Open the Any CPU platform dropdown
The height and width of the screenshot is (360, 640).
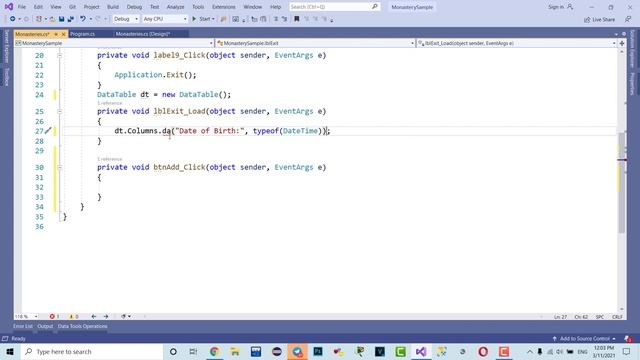165,19
